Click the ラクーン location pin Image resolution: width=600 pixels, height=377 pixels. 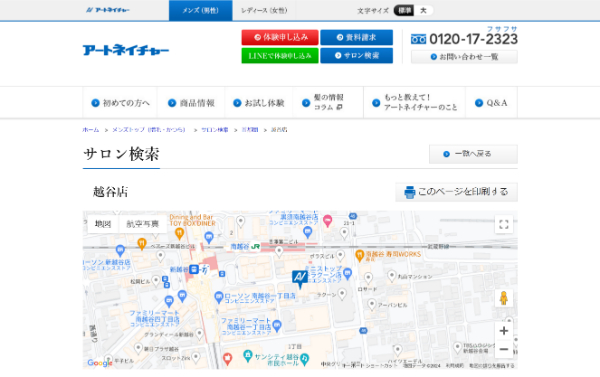[342, 294]
